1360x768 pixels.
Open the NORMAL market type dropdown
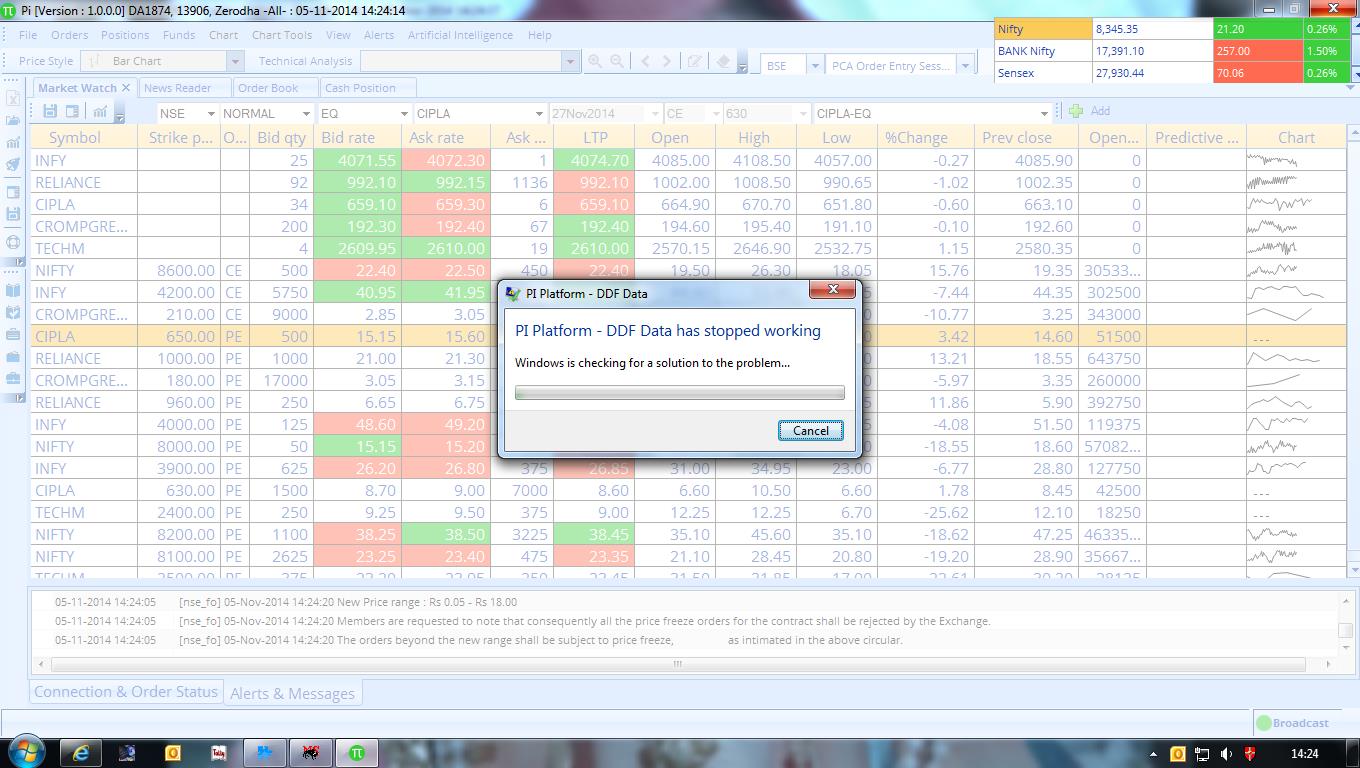click(x=306, y=113)
